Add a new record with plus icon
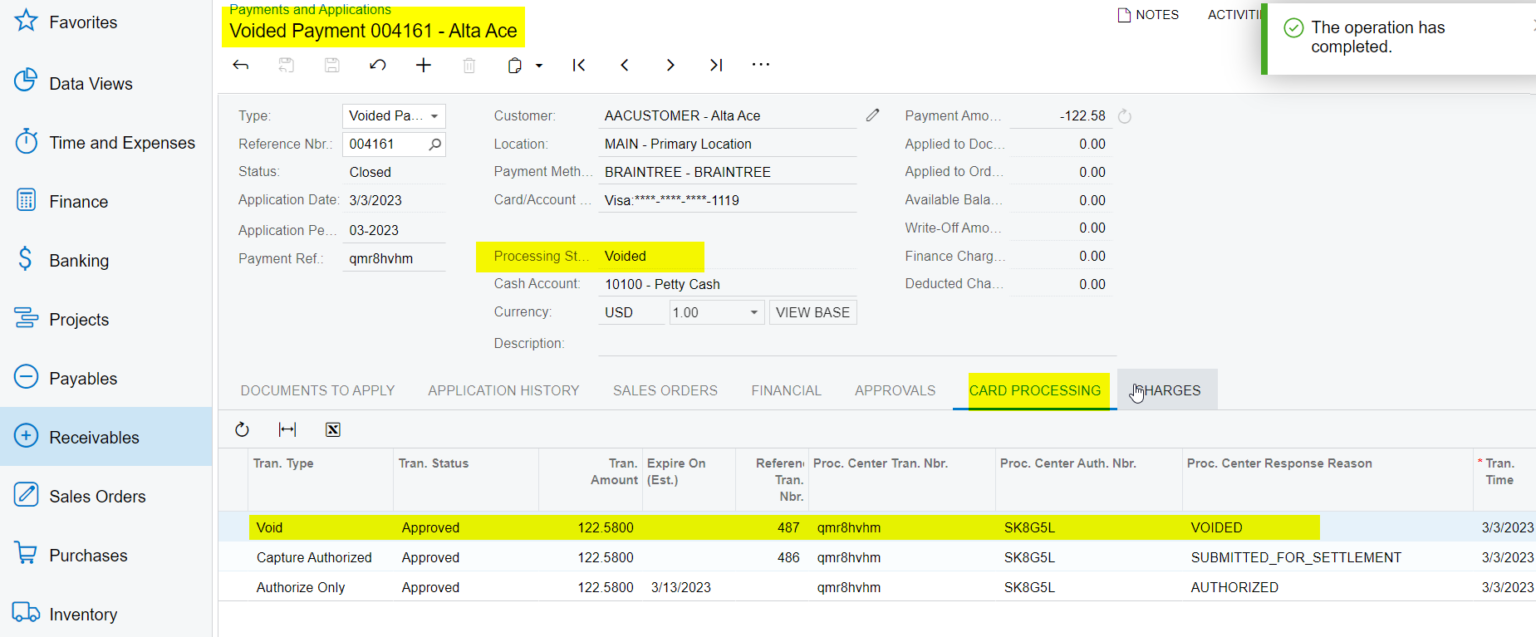This screenshot has height=637, width=1536. (x=424, y=65)
